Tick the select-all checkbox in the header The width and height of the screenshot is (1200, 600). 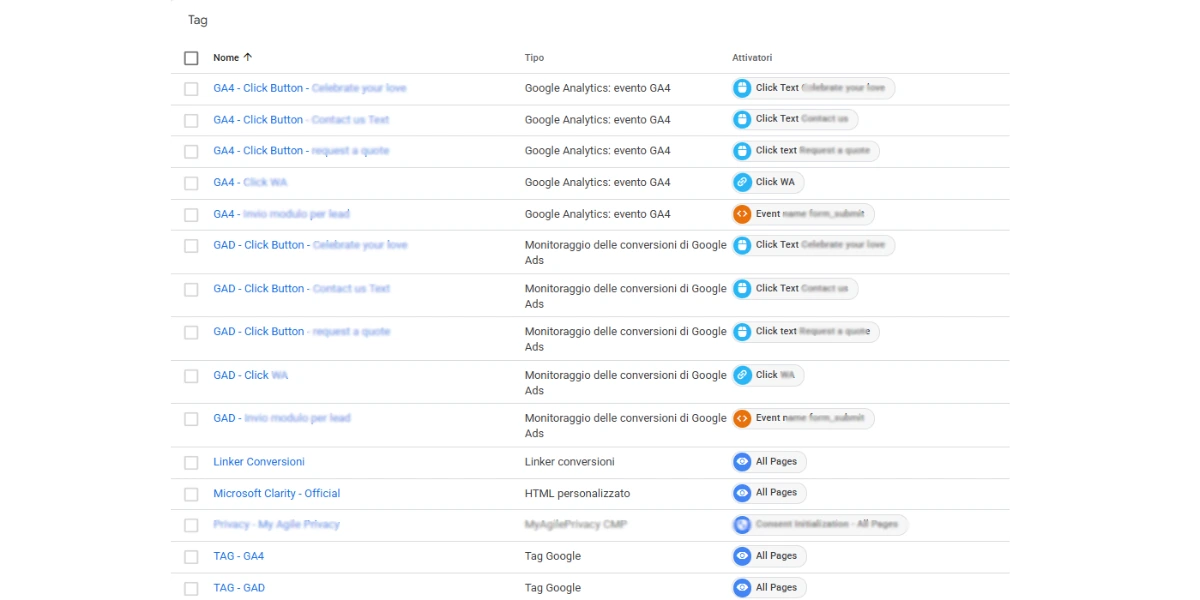(x=191, y=58)
